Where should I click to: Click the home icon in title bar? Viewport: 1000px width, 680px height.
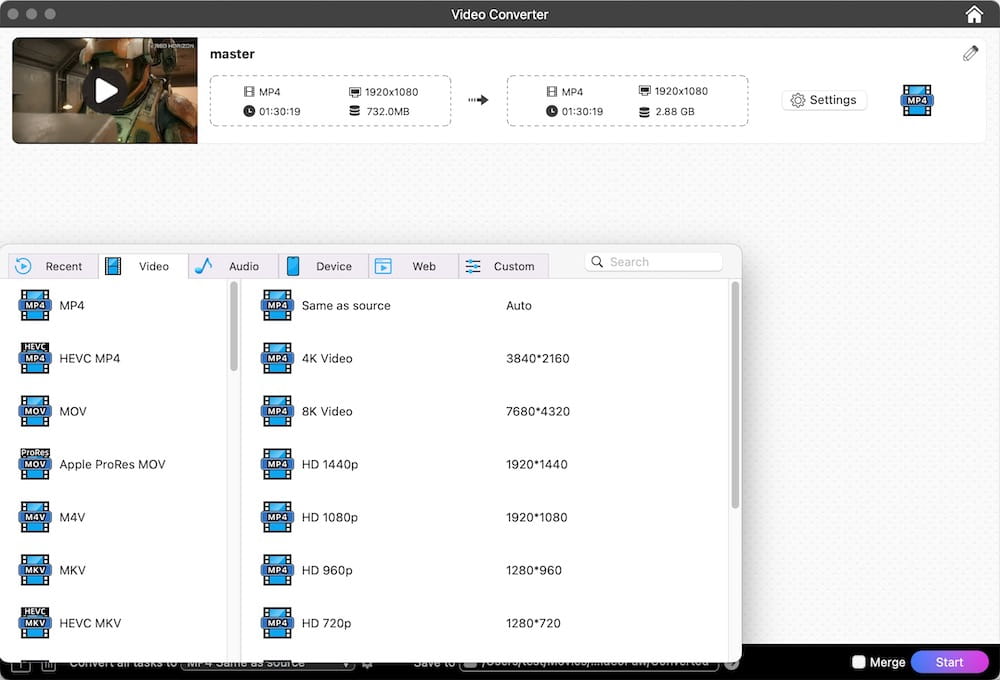(974, 14)
